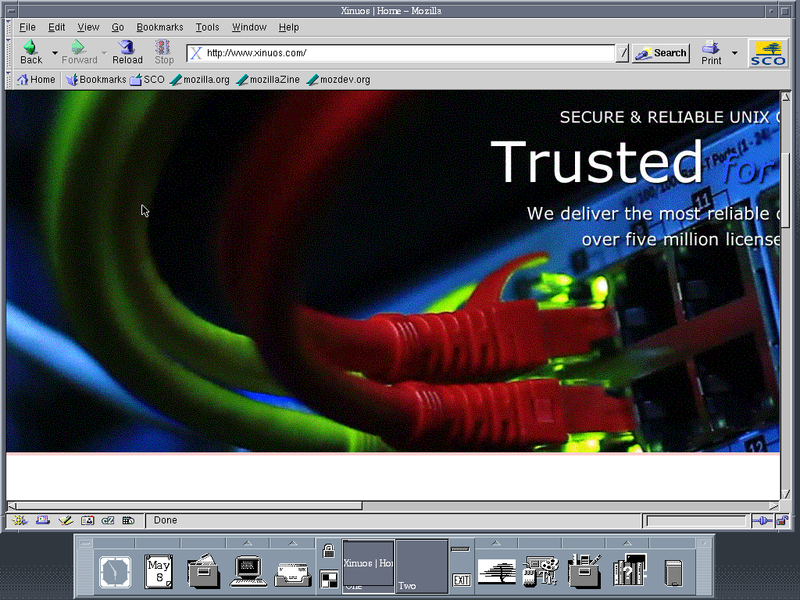Open the mozilla.org bookmark

point(200,80)
